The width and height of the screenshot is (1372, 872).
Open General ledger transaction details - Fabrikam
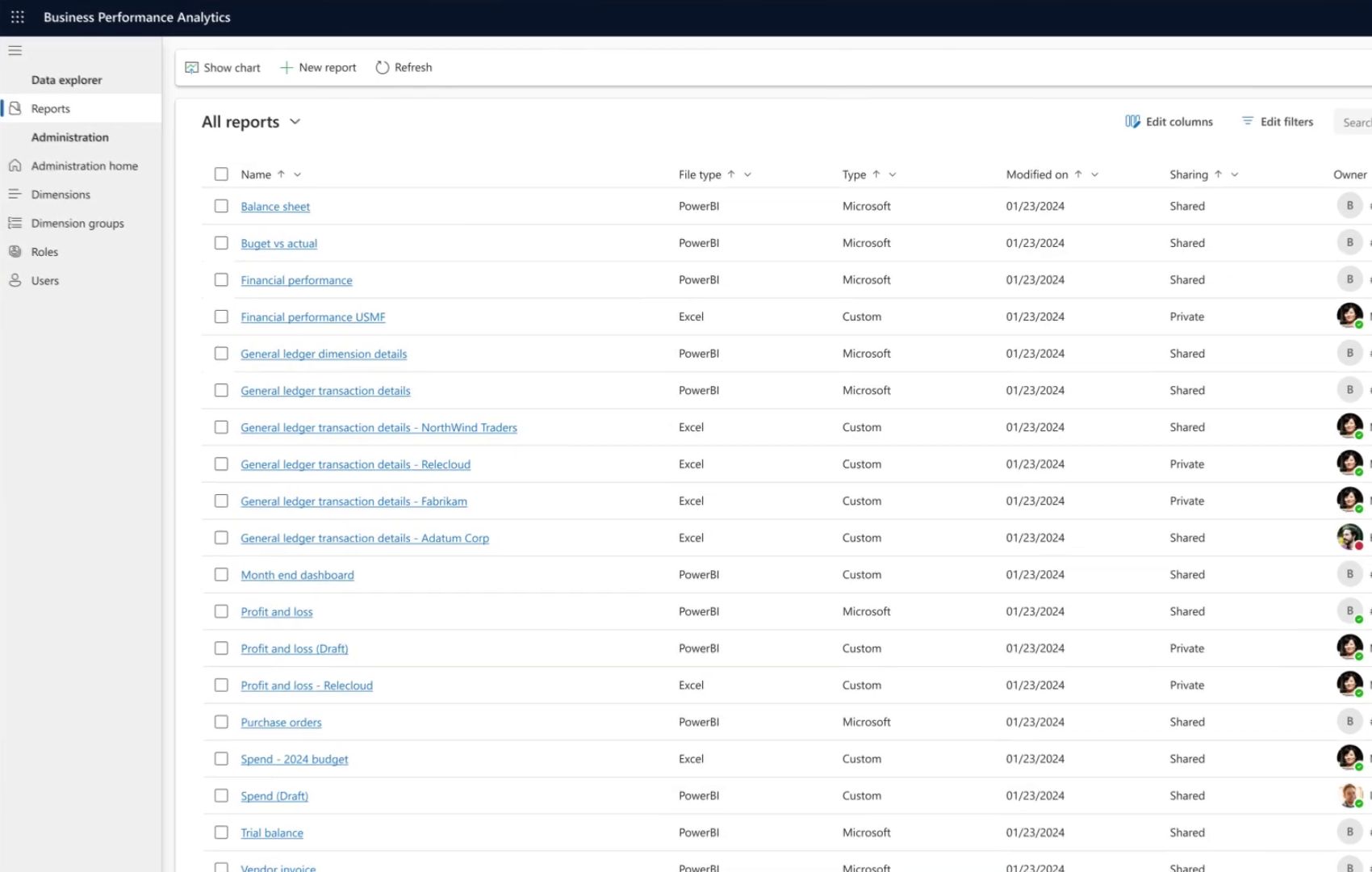[x=353, y=501]
